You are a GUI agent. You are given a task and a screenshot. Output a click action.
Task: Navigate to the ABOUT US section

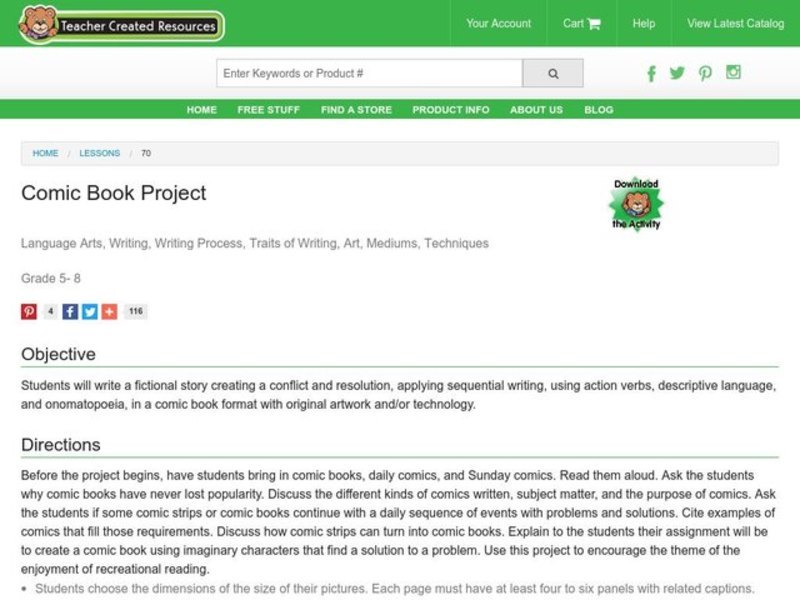tap(535, 110)
